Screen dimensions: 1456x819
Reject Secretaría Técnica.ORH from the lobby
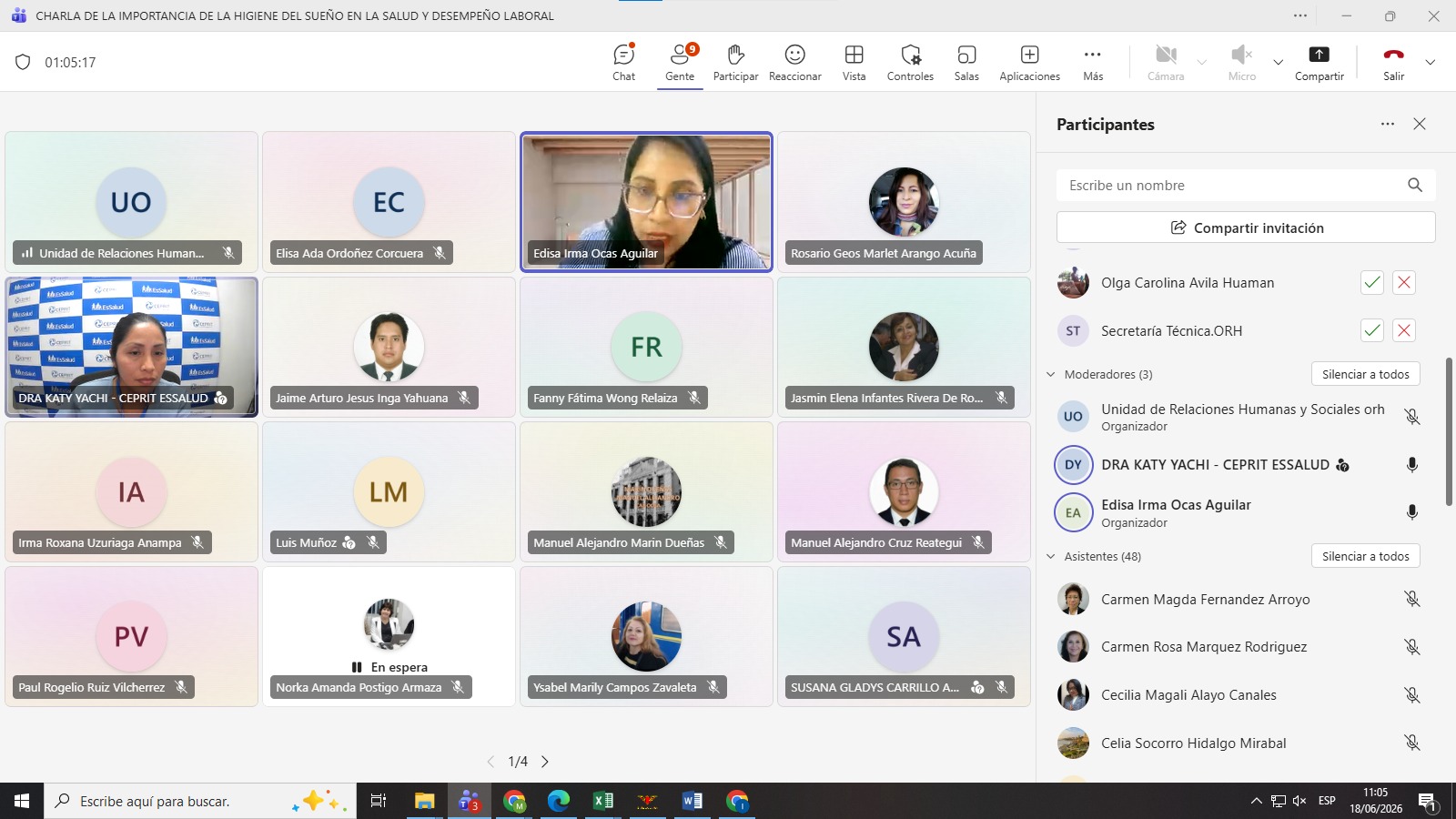coord(1404,330)
